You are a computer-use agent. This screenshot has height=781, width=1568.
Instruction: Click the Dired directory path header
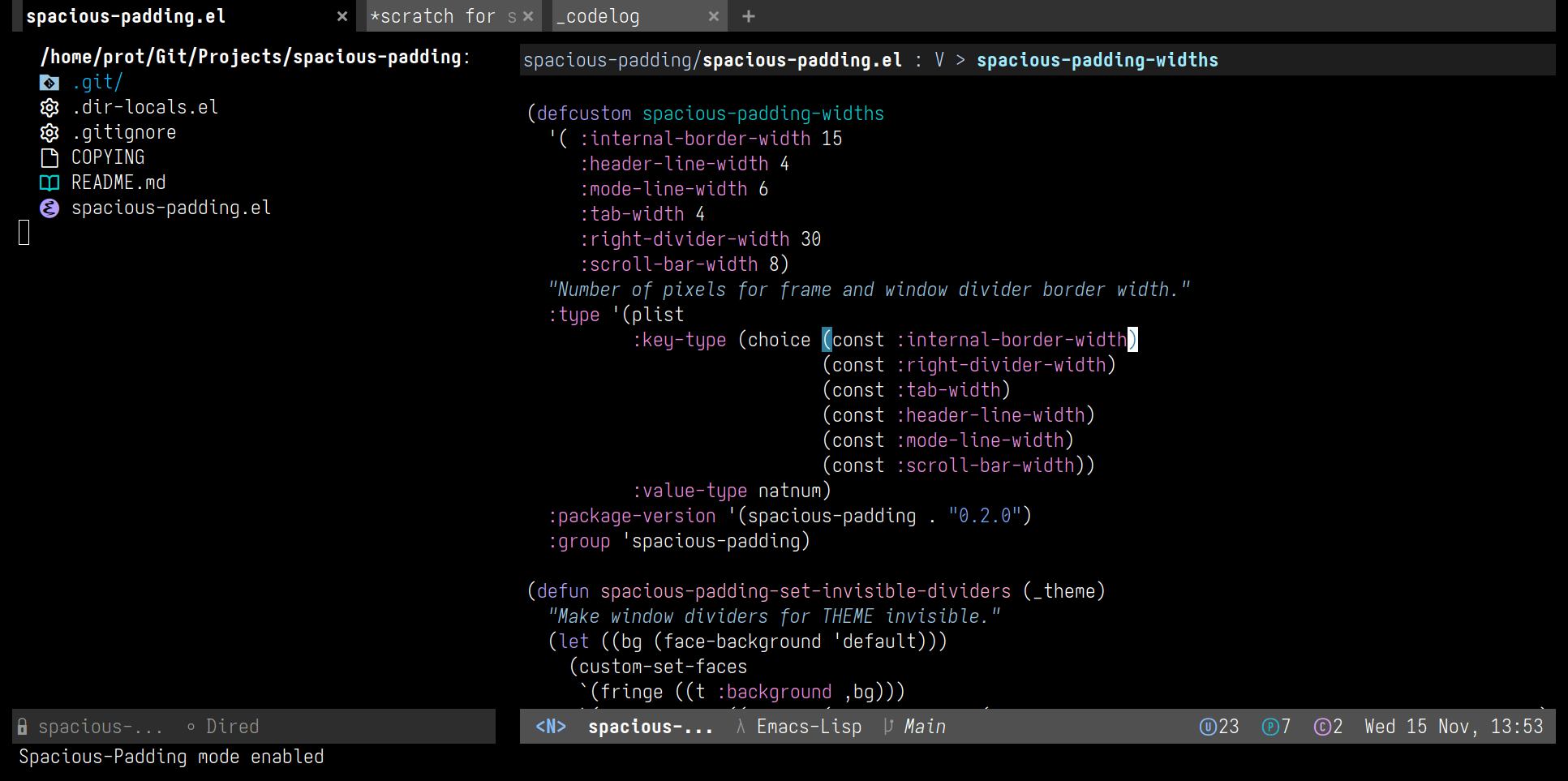tap(256, 57)
